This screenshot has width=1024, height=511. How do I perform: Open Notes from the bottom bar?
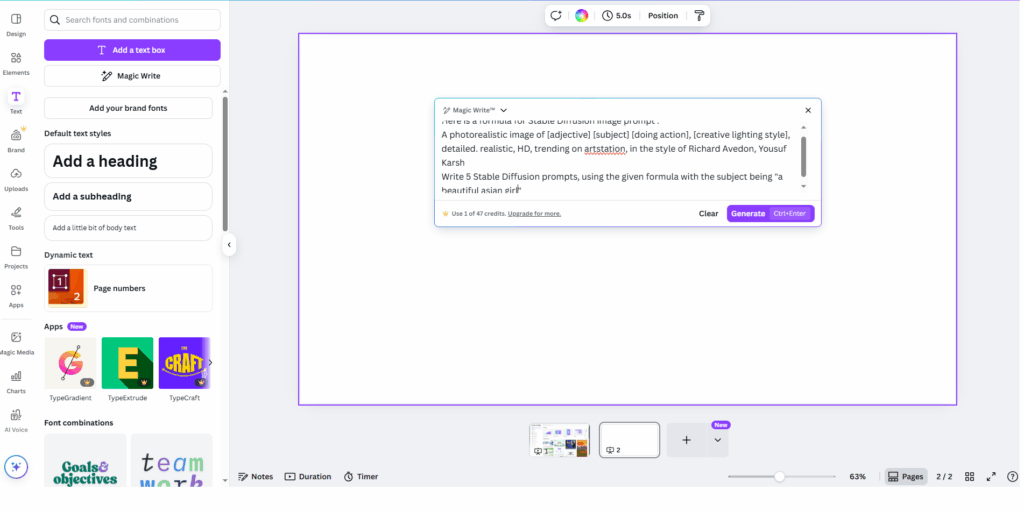pyautogui.click(x=255, y=477)
